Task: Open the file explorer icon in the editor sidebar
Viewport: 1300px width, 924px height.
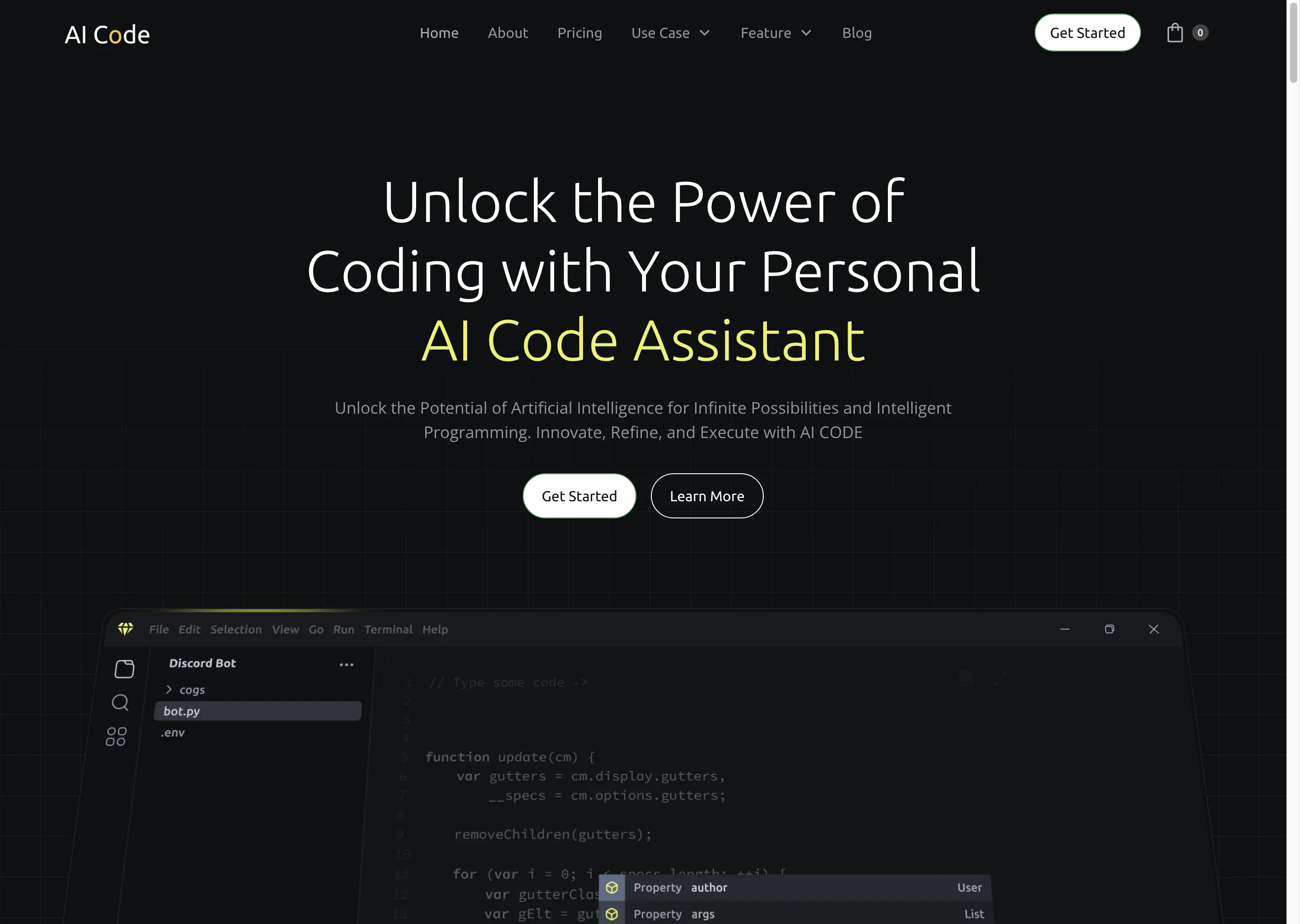Action: tap(124, 669)
